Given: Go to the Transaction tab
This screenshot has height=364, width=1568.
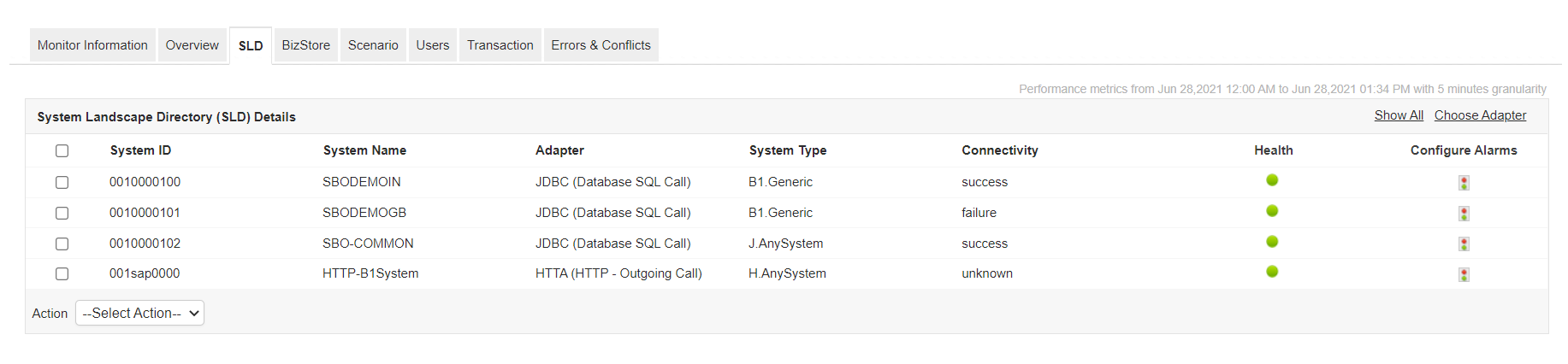Looking at the screenshot, I should point(500,45).
